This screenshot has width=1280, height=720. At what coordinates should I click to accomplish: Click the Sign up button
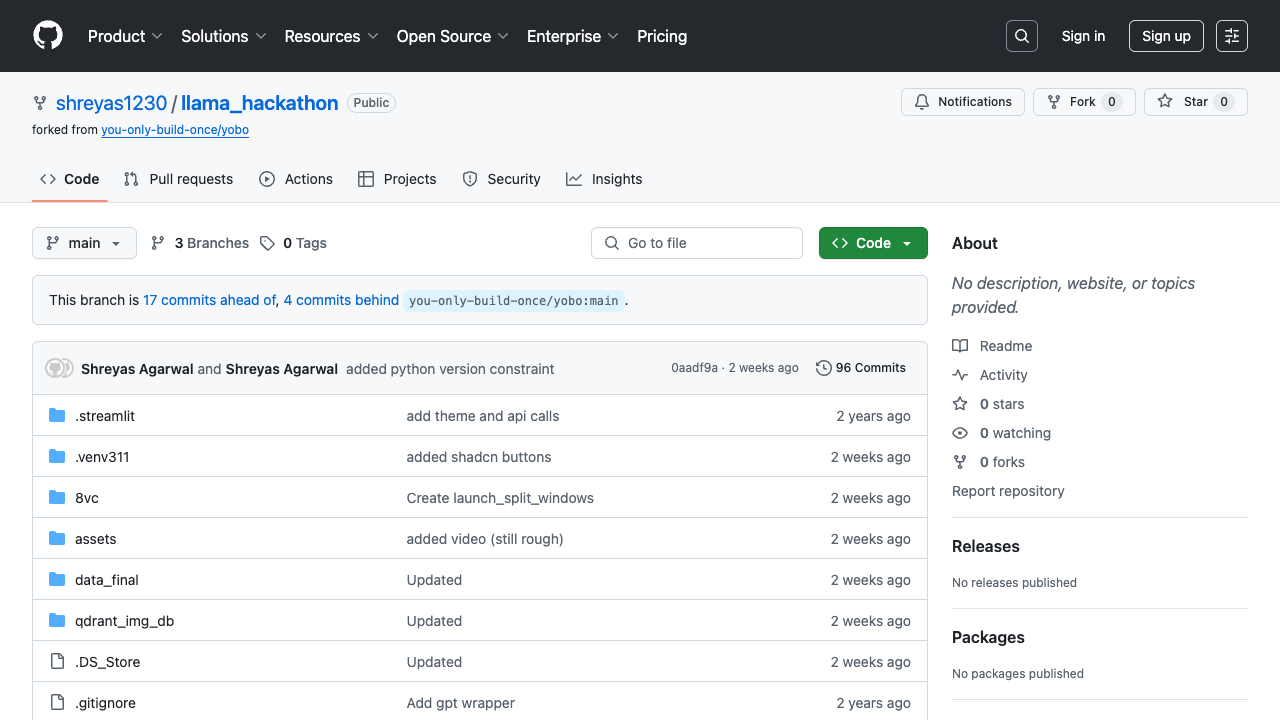[x=1166, y=36]
